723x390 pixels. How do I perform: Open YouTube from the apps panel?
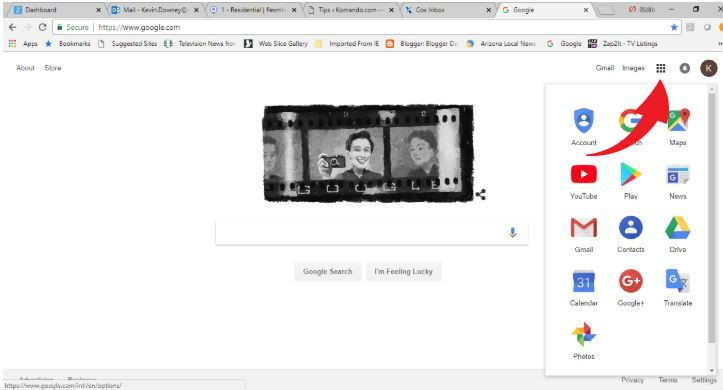point(584,174)
